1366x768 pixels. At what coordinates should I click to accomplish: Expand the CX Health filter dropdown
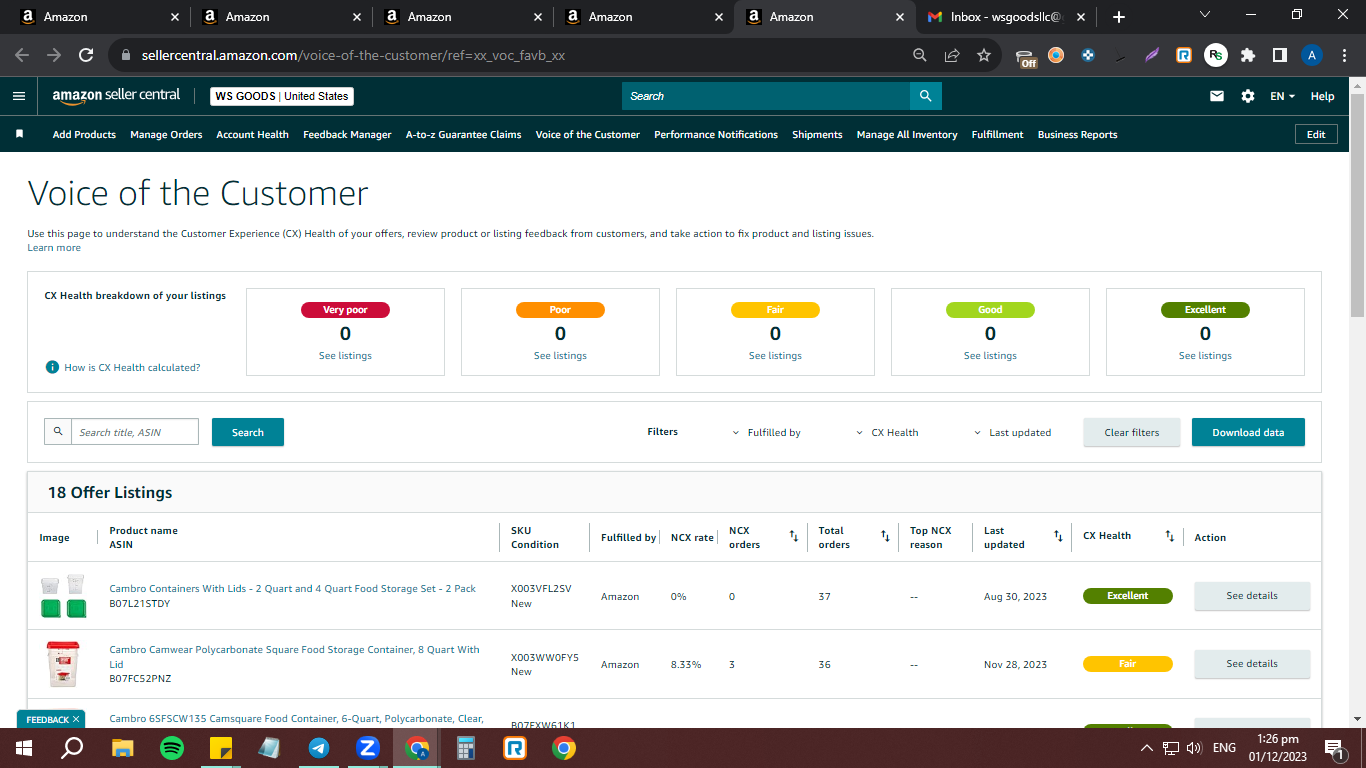887,432
